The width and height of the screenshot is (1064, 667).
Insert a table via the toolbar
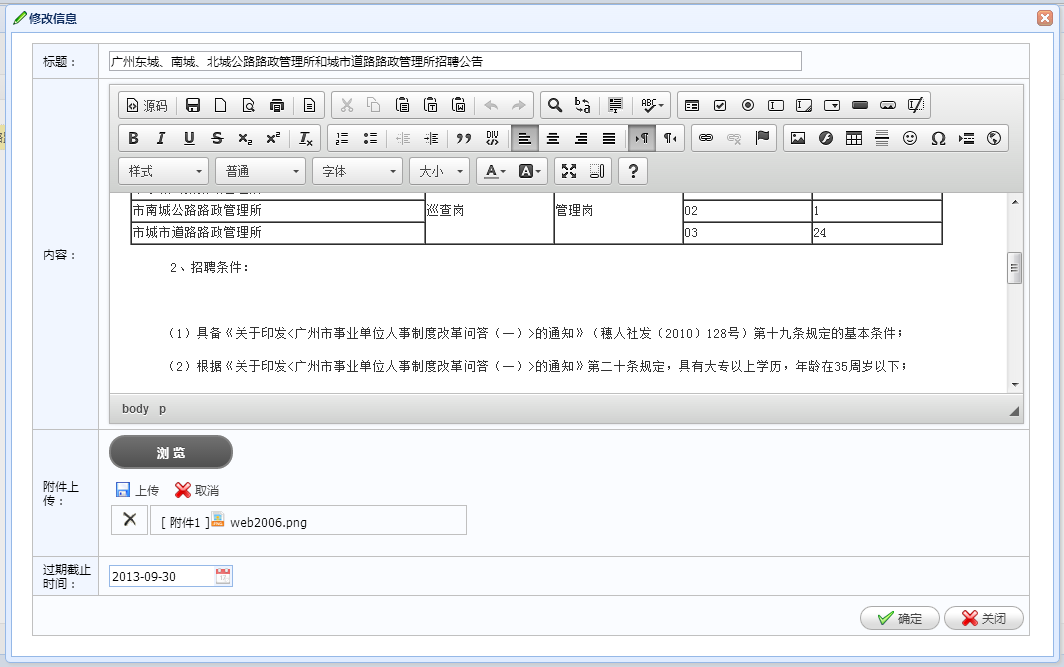[854, 138]
